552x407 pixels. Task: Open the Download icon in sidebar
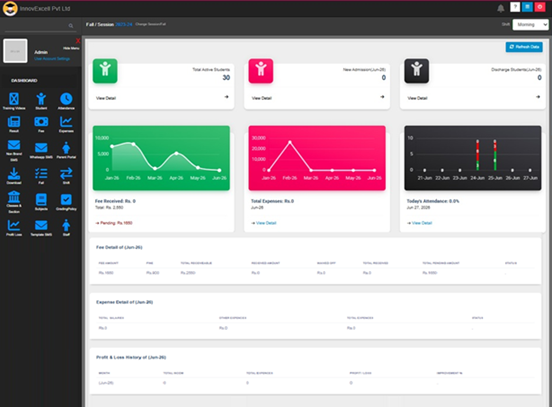tap(14, 174)
